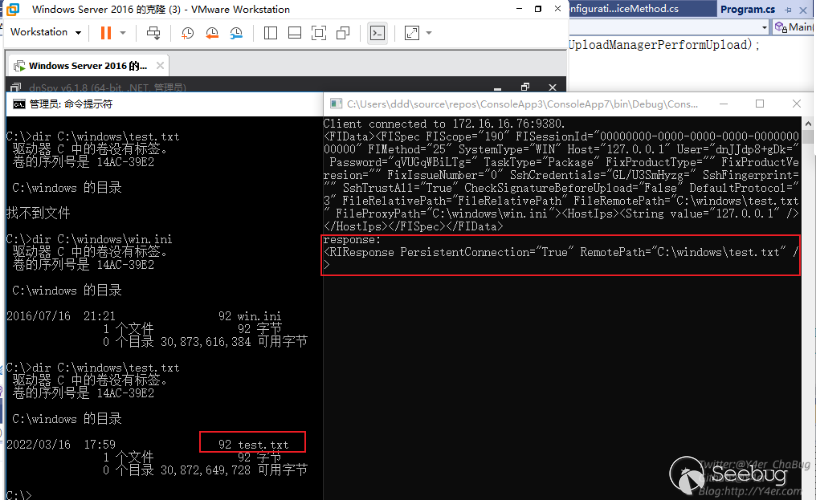Click '30,873,616,384 可用字节' free space text
This screenshot has width=816, height=503.
(234, 342)
